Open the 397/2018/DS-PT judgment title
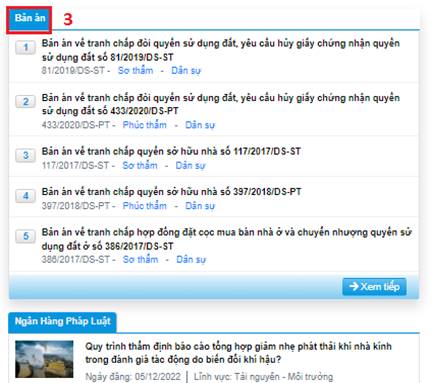 point(171,192)
